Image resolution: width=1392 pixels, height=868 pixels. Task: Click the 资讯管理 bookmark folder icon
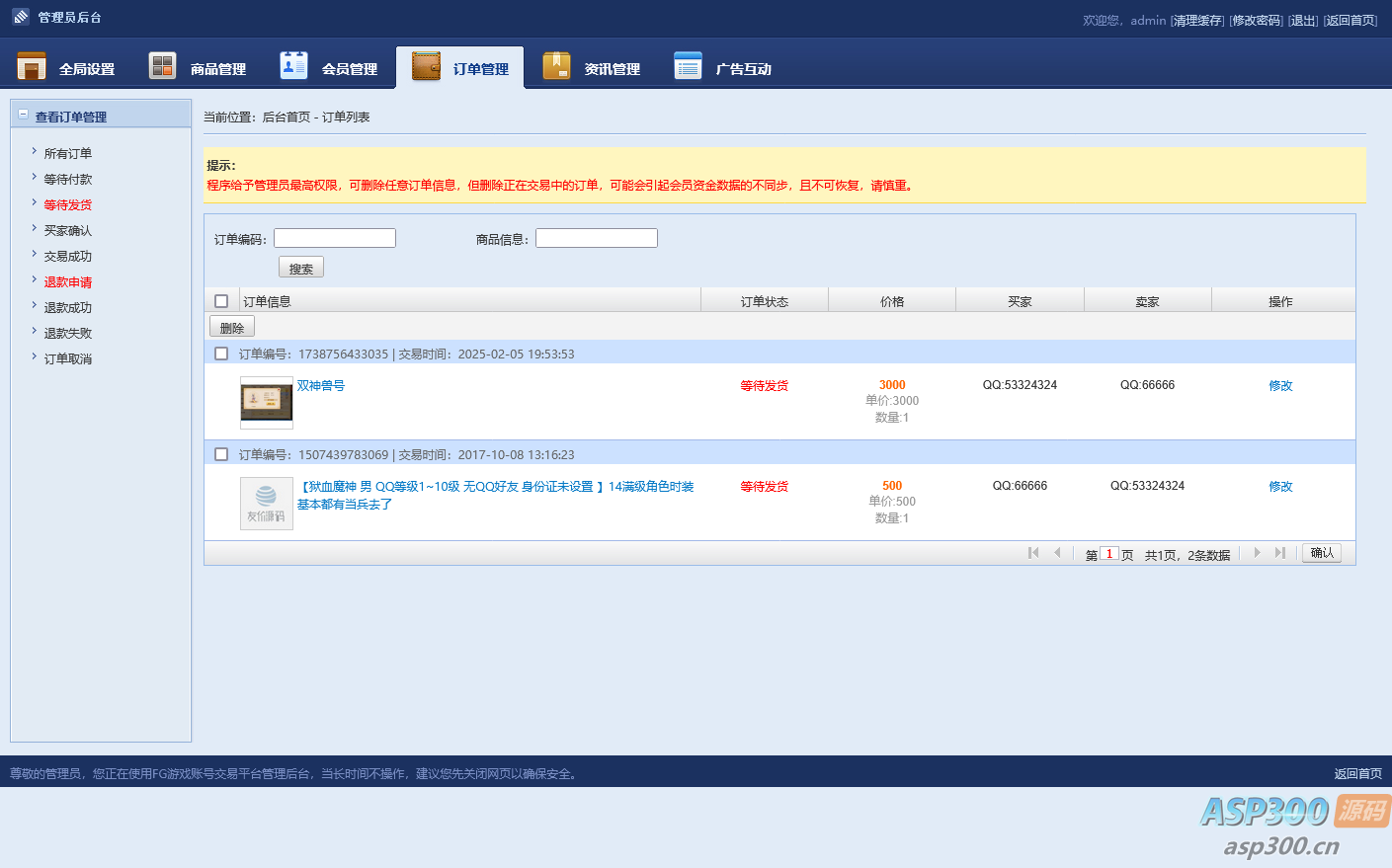(x=556, y=66)
